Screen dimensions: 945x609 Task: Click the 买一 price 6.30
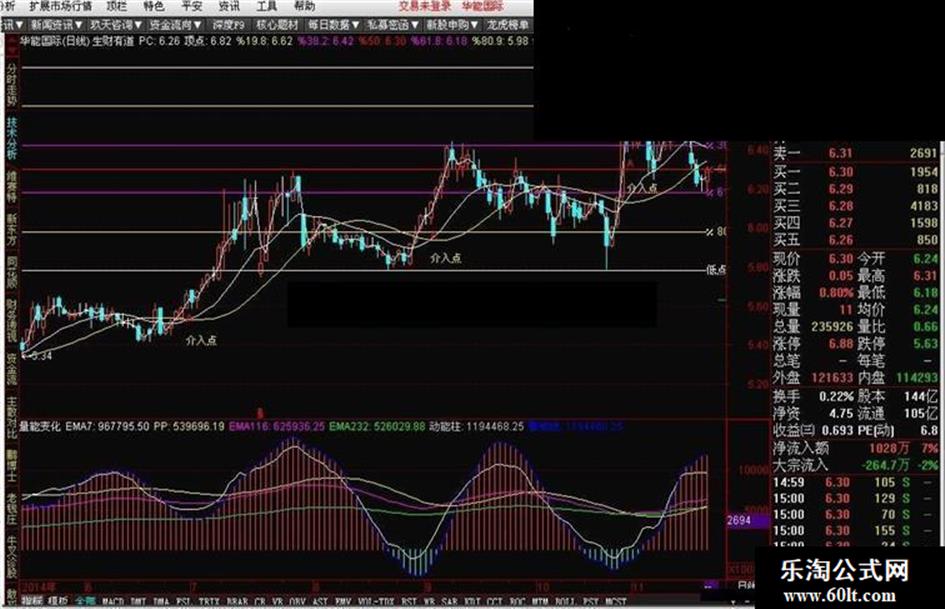tap(840, 172)
